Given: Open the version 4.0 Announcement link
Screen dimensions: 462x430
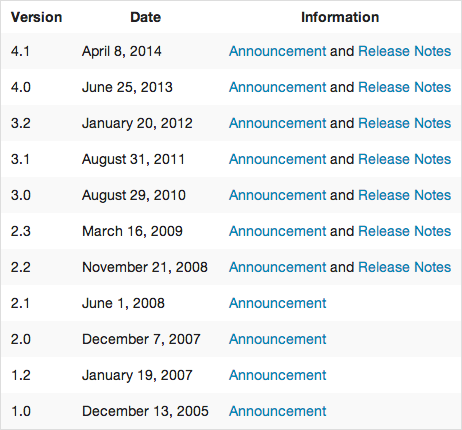Looking at the screenshot, I should click(x=277, y=87).
